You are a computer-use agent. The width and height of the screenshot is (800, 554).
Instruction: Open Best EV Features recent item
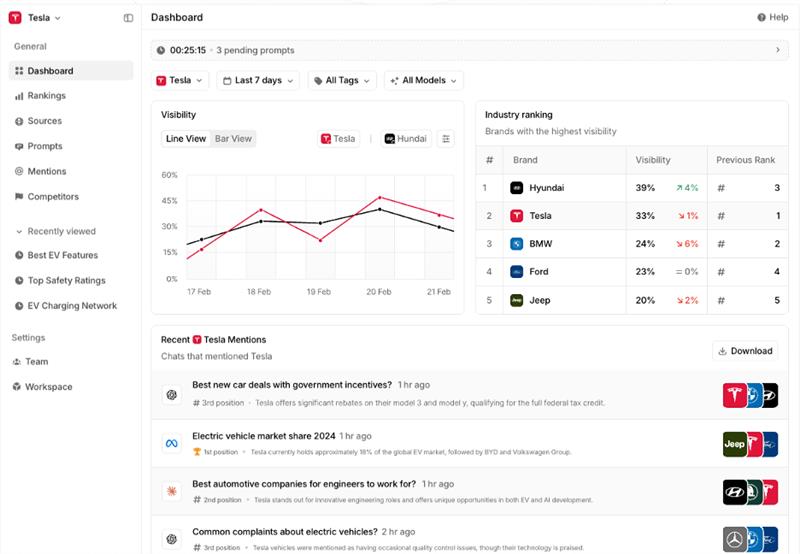pyautogui.click(x=62, y=256)
